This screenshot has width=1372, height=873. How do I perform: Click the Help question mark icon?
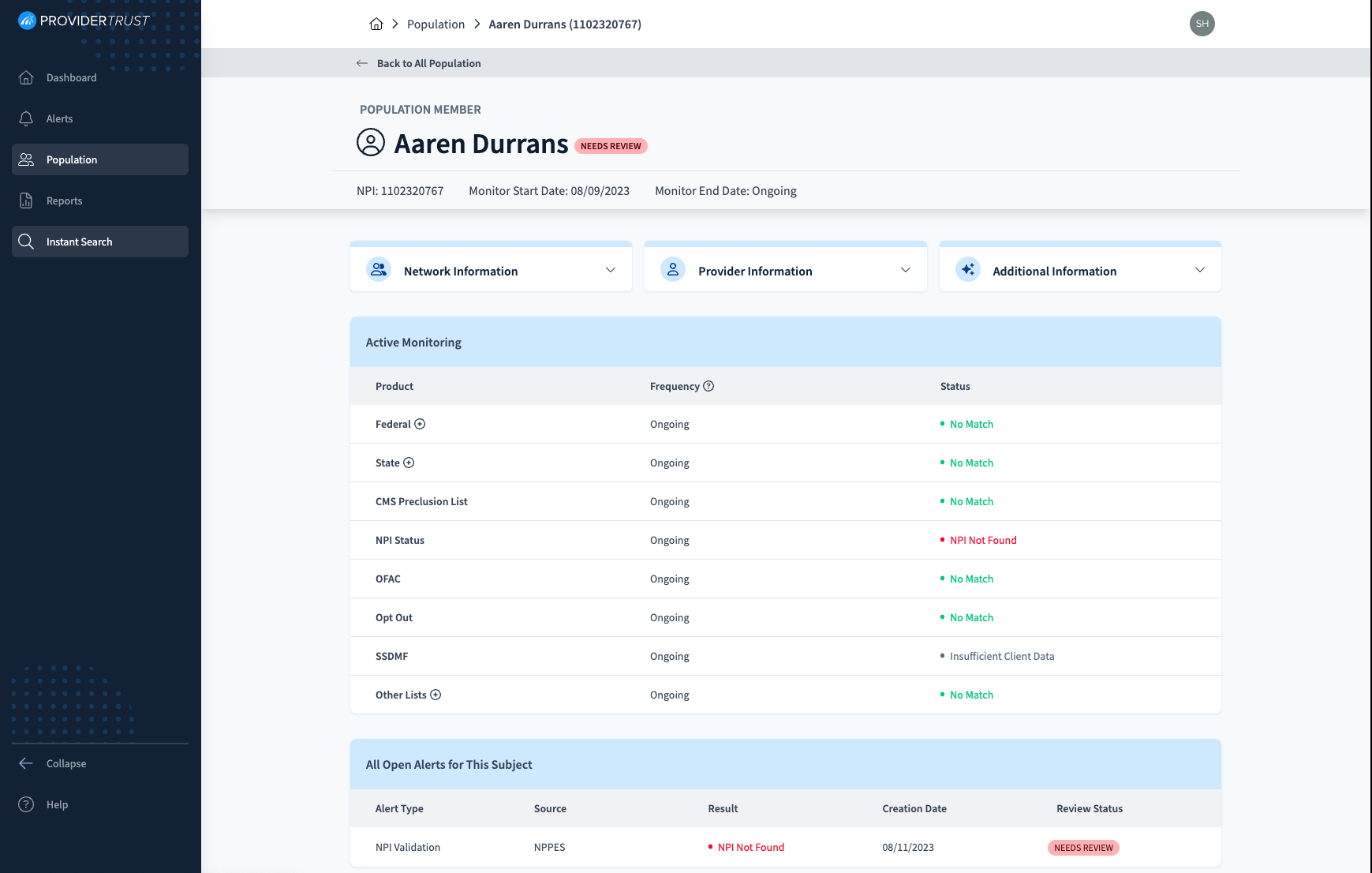(26, 804)
